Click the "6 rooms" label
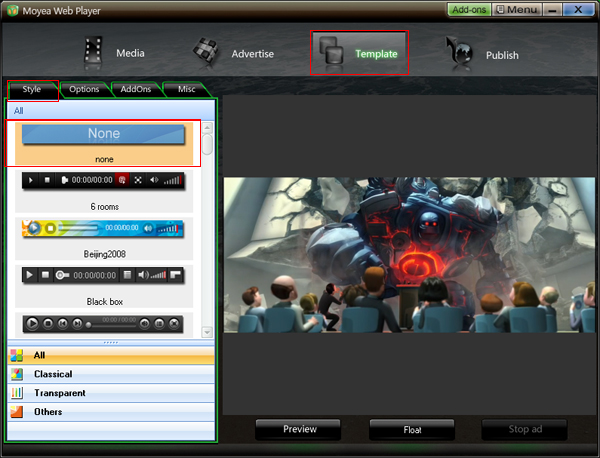Viewport: 600px width, 458px height. (x=104, y=207)
